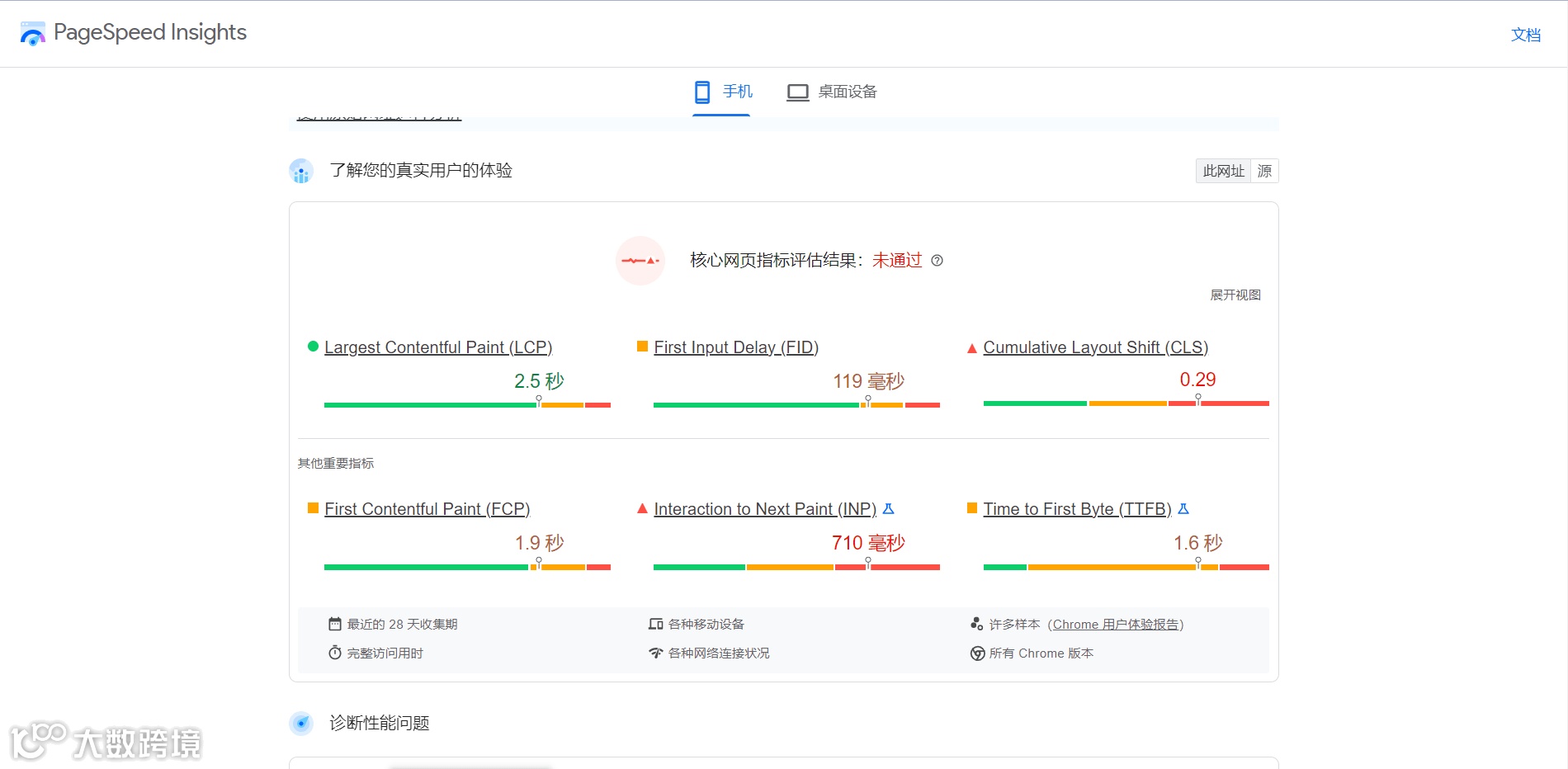Screen dimensions: 1568x769
Task: Click the experimental flask icon next to TTFB
Action: click(x=1184, y=509)
